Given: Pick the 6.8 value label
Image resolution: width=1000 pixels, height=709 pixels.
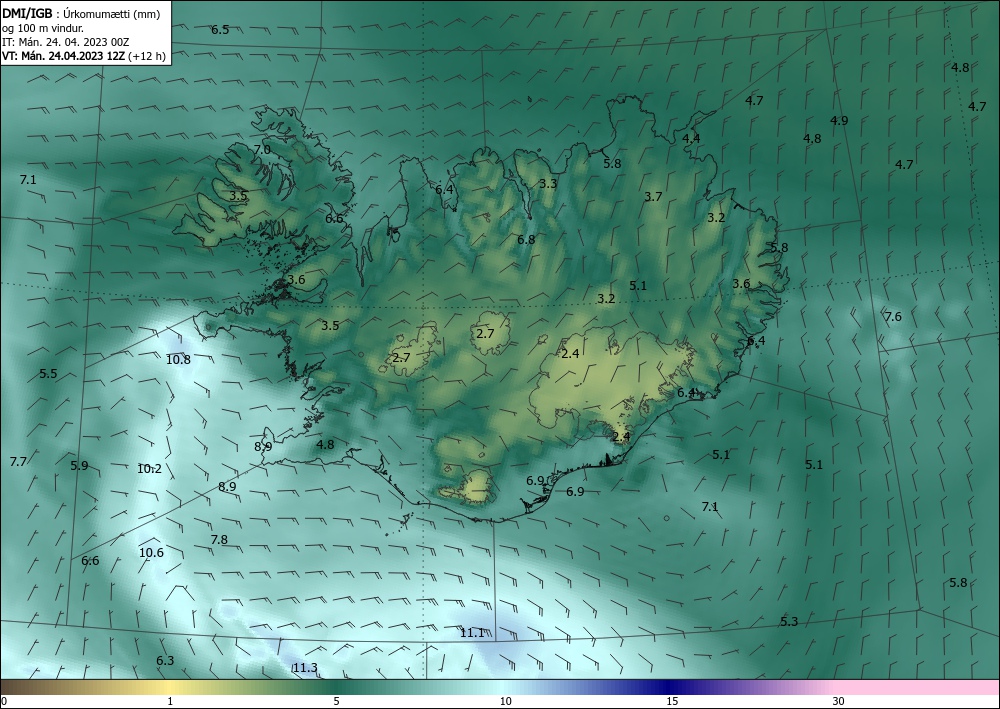Looking at the screenshot, I should tap(526, 240).
